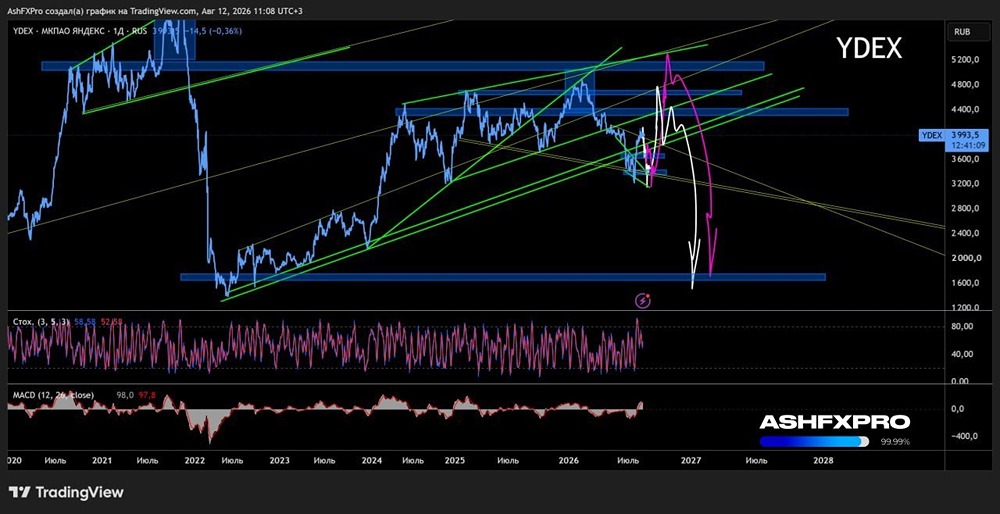Click the 12:41:09 bar countdown timer

click(x=969, y=145)
